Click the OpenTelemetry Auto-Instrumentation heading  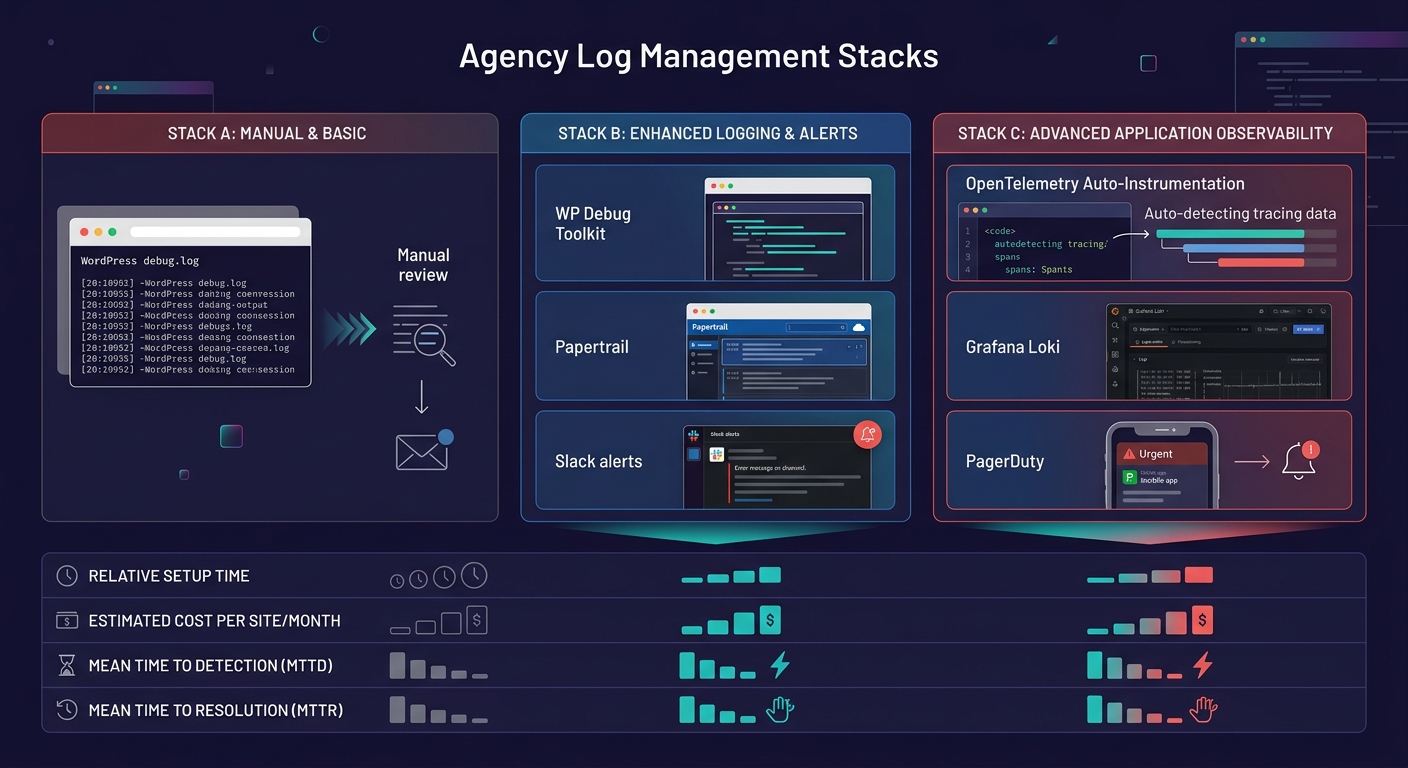[x=1105, y=184]
